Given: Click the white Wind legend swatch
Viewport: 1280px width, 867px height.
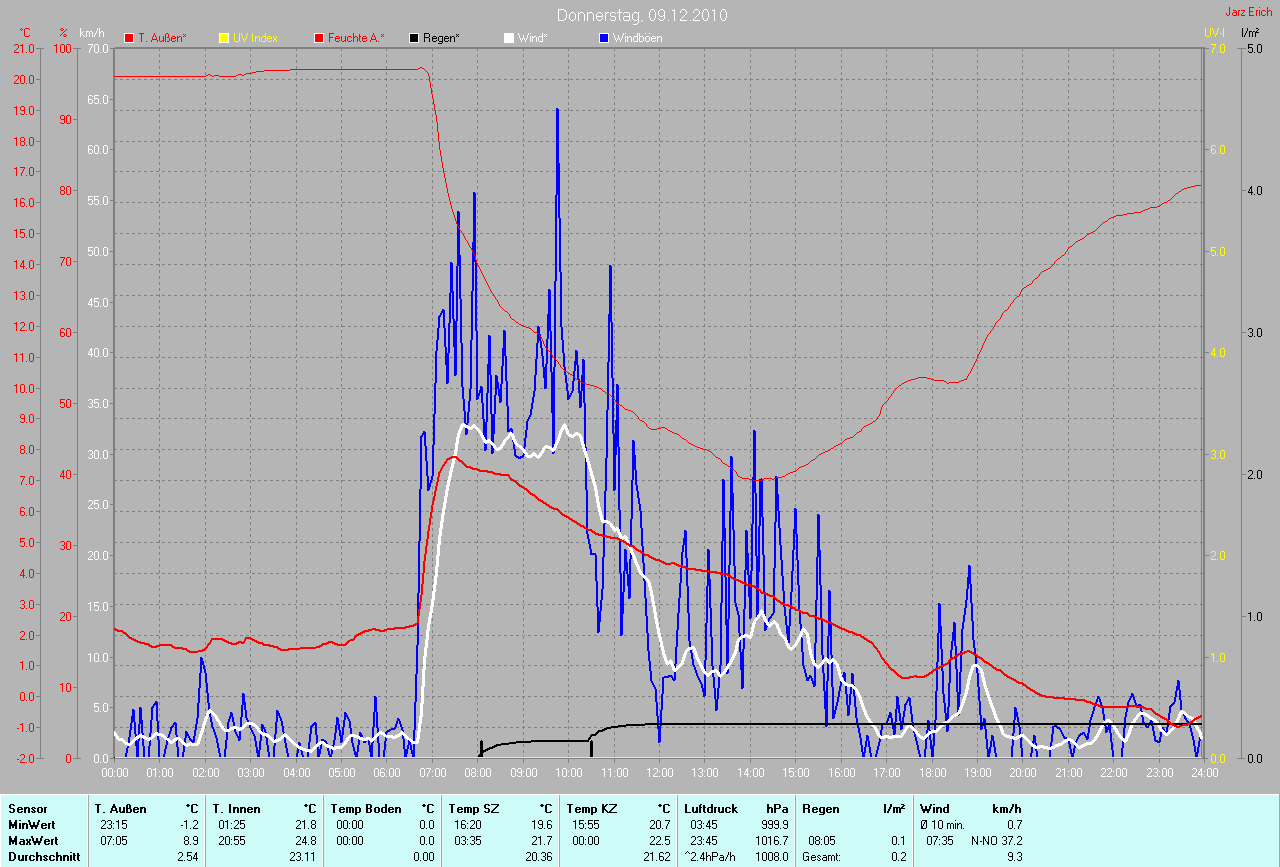Looking at the screenshot, I should (x=509, y=38).
